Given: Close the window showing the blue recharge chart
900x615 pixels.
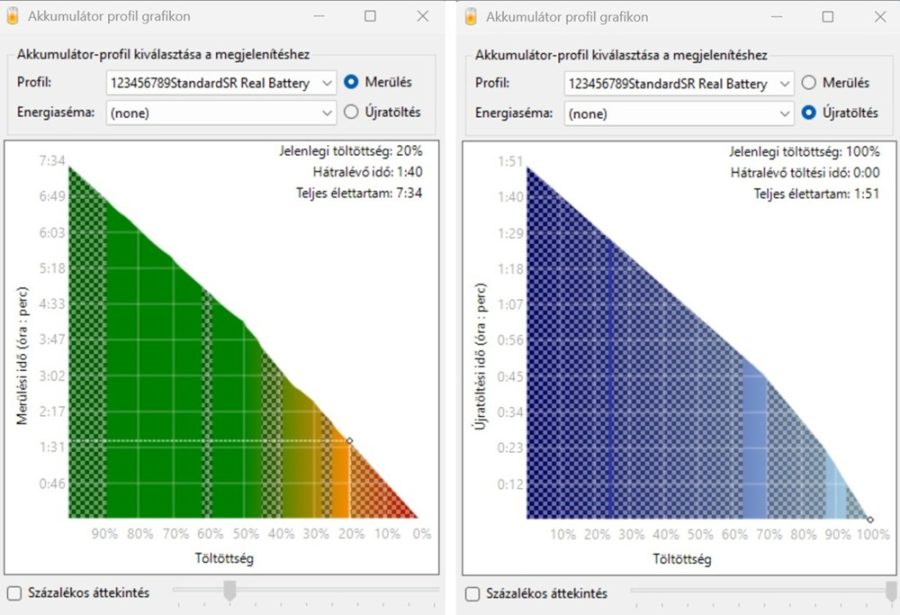Looking at the screenshot, I should 879,17.
